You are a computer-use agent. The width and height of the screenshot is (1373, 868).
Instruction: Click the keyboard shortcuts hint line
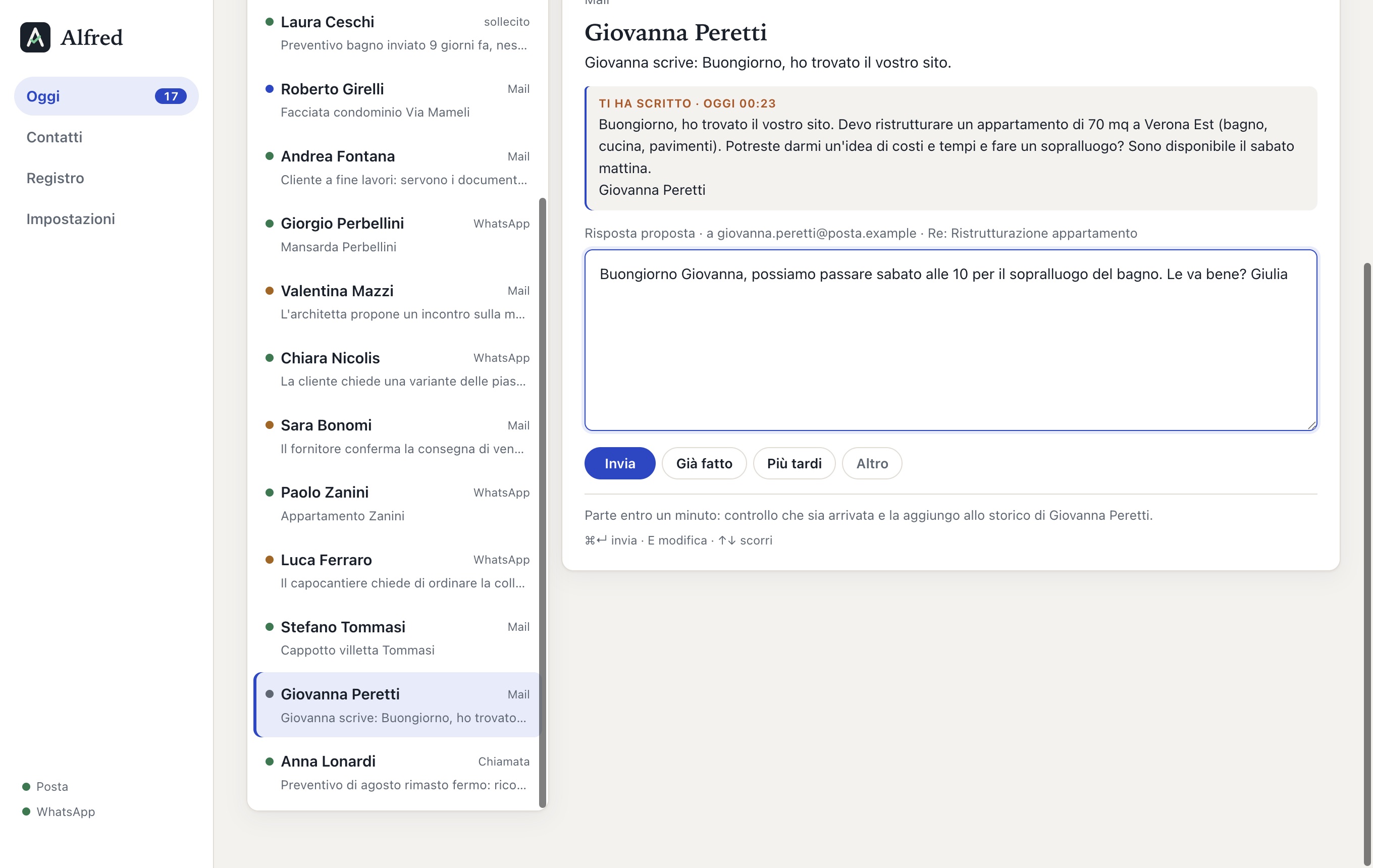(678, 540)
